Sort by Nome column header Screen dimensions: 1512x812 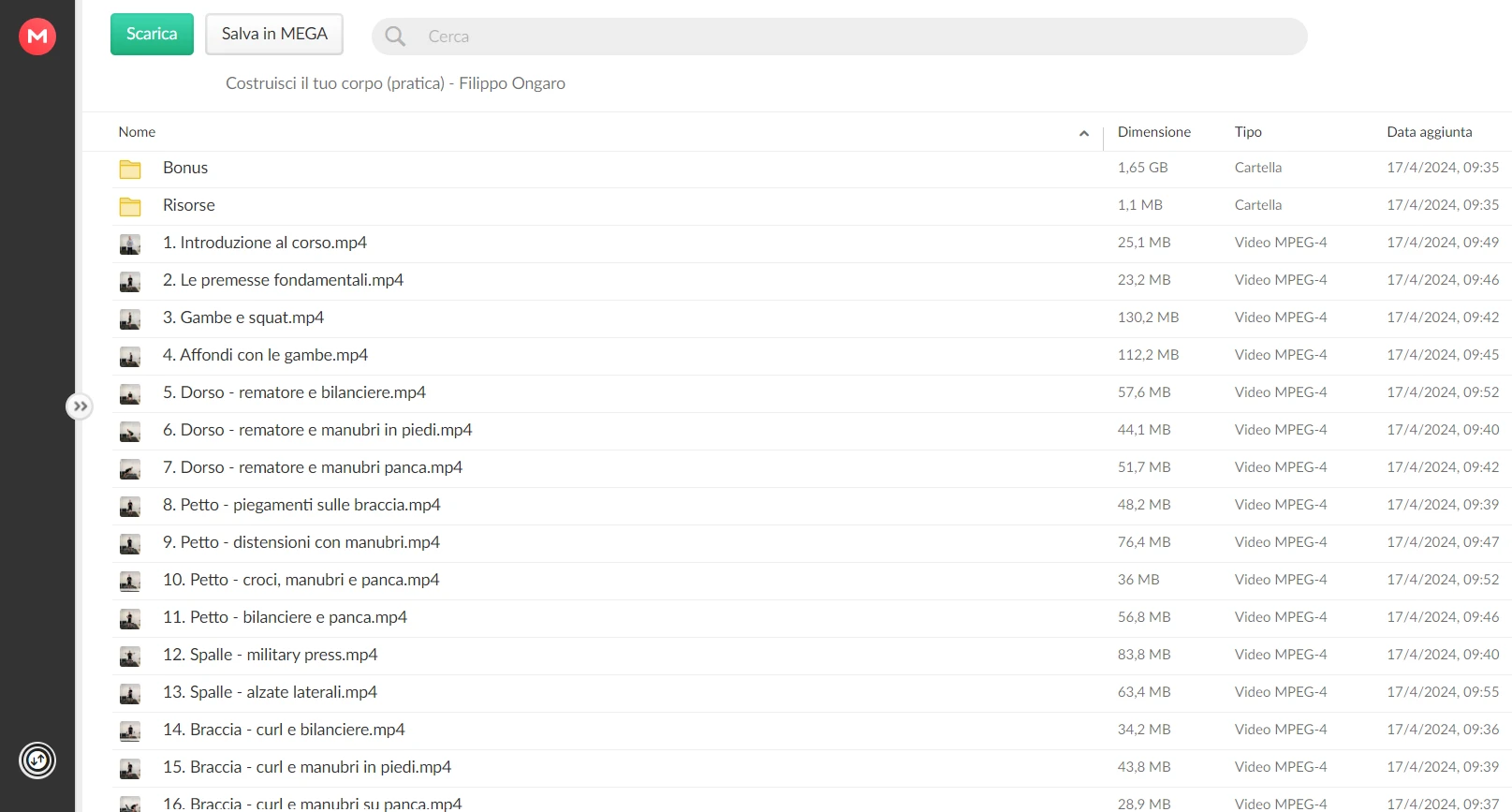coord(137,132)
